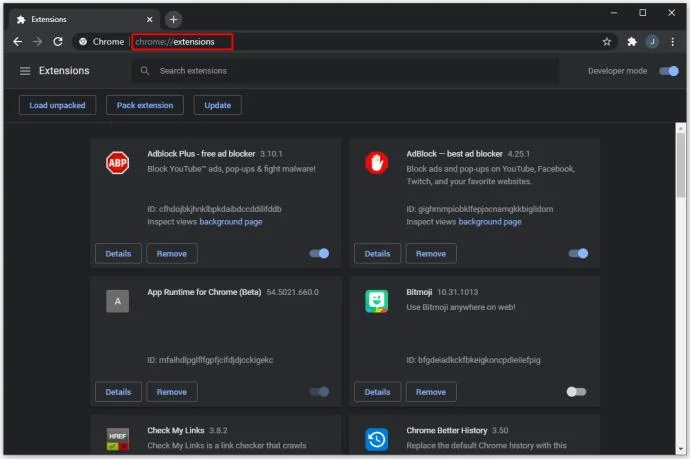Click 'Use Bitmoji anywhere on web!' description

[x=461, y=307]
